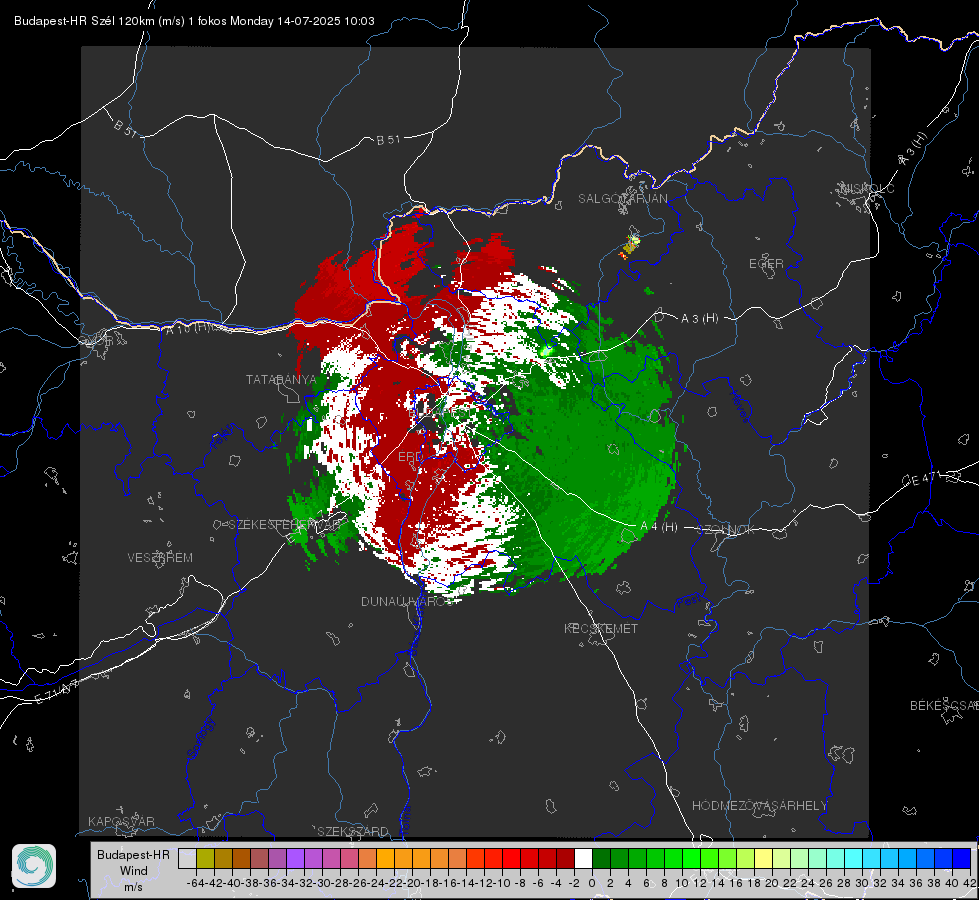Click the KECSKEMET city label
The height and width of the screenshot is (900, 979).
pos(601,629)
